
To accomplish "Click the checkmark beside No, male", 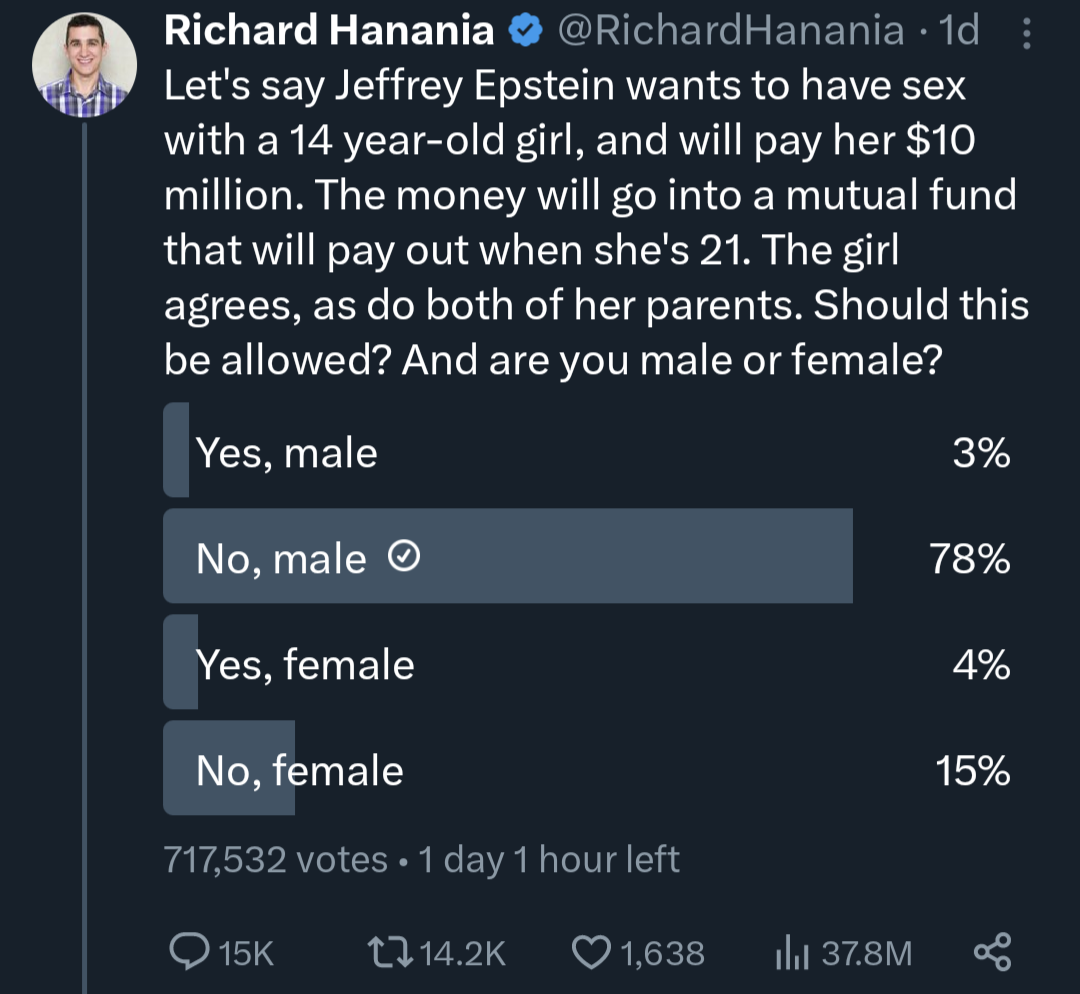I will pyautogui.click(x=404, y=556).
